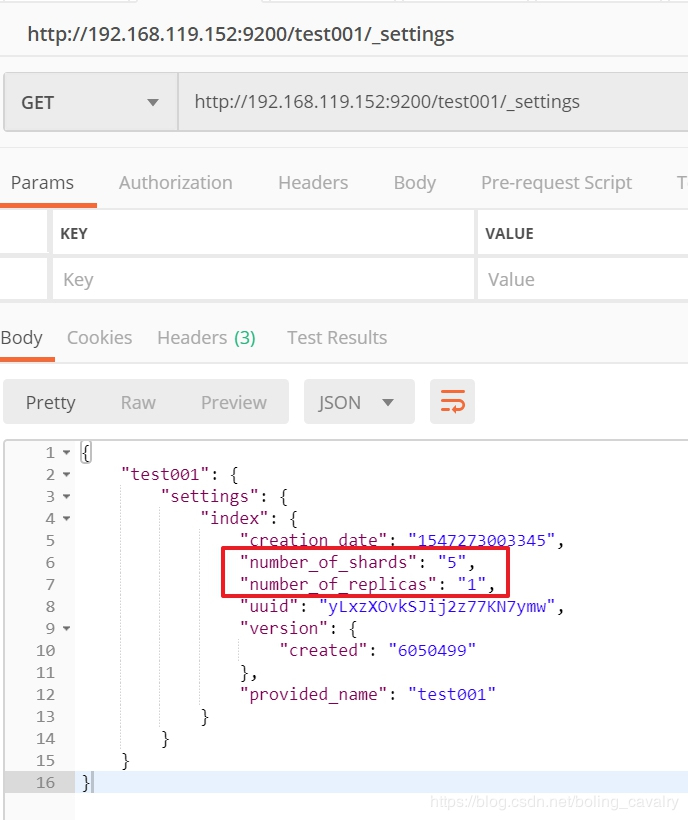This screenshot has height=820, width=688.
Task: Open the request Body tab
Action: (415, 183)
